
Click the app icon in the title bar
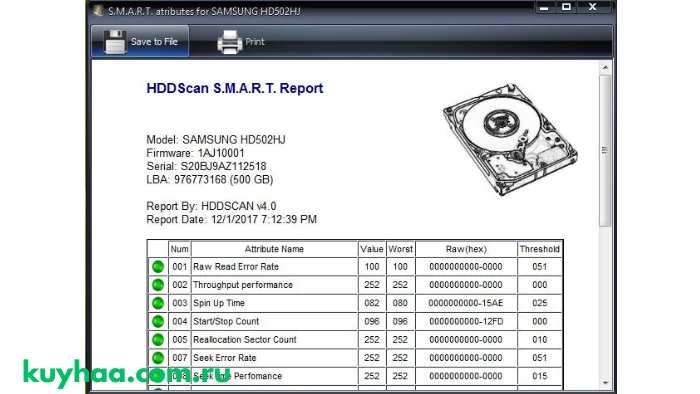coord(98,11)
